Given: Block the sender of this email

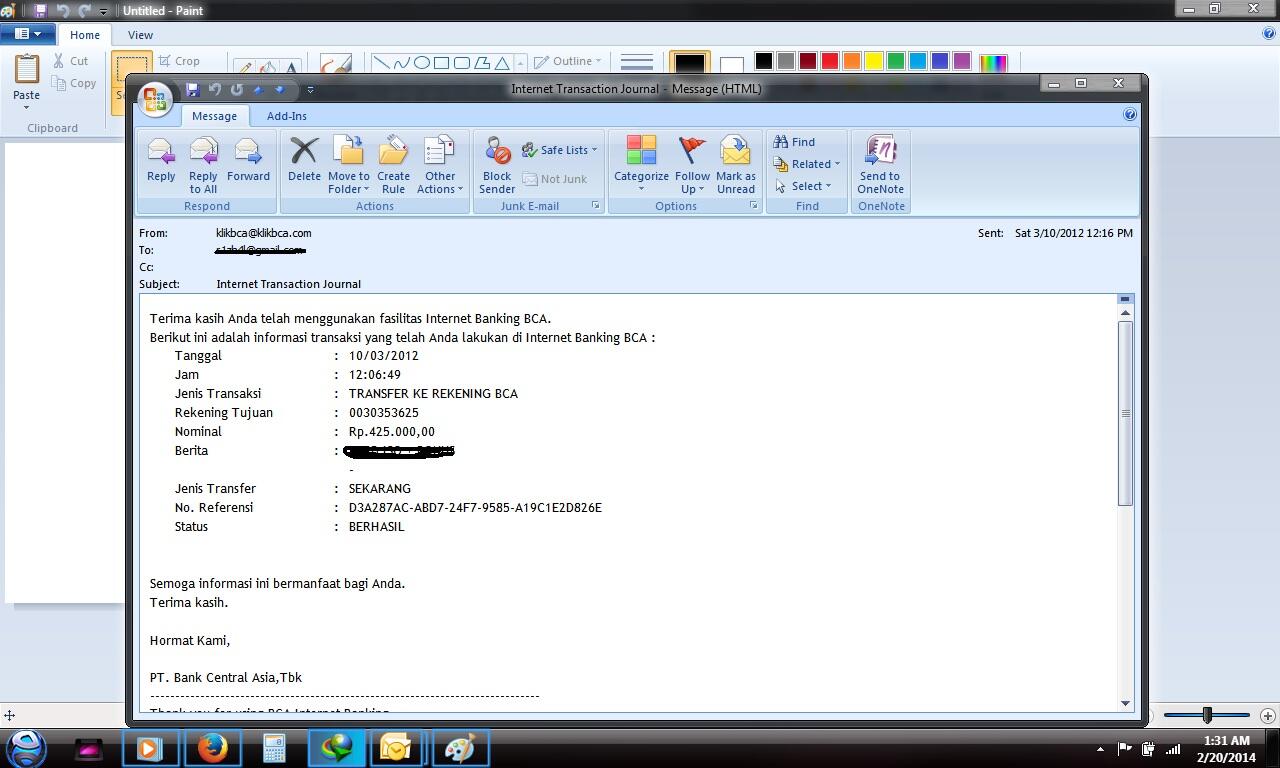Looking at the screenshot, I should [x=497, y=164].
